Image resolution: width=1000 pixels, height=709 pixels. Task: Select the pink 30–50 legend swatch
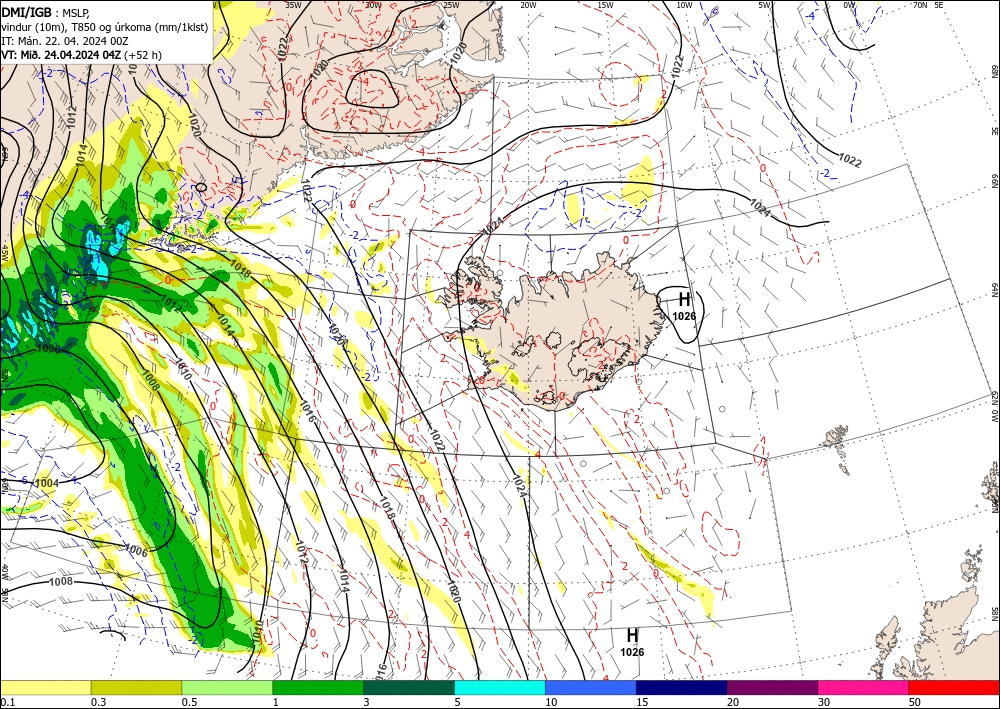click(864, 687)
